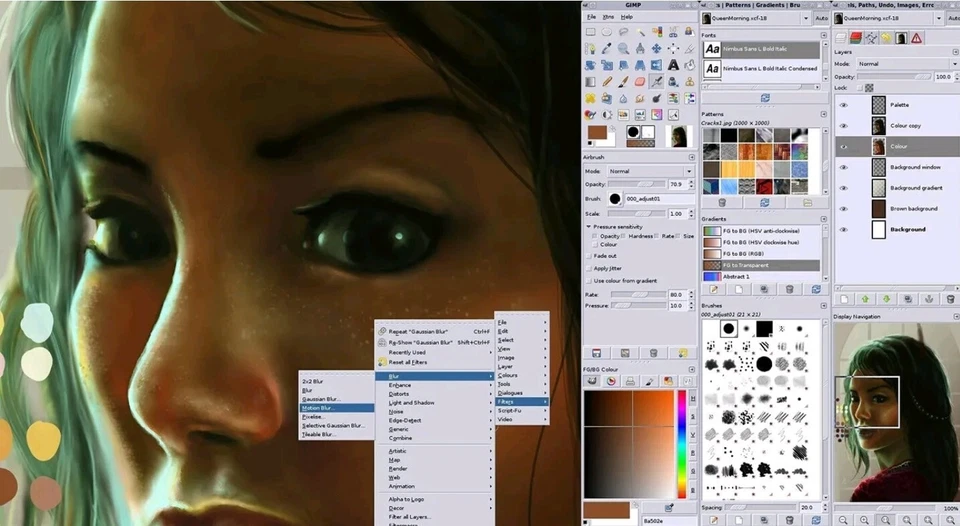Check Use colour from gradient

[589, 280]
